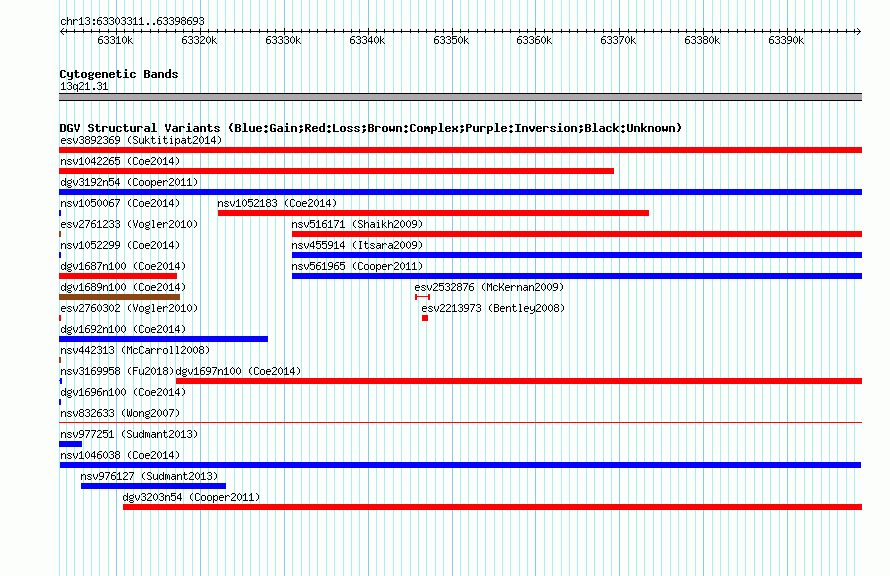The height and width of the screenshot is (576, 890).
Task: Click the short blue bar under nsv977251
Action: pos(70,444)
